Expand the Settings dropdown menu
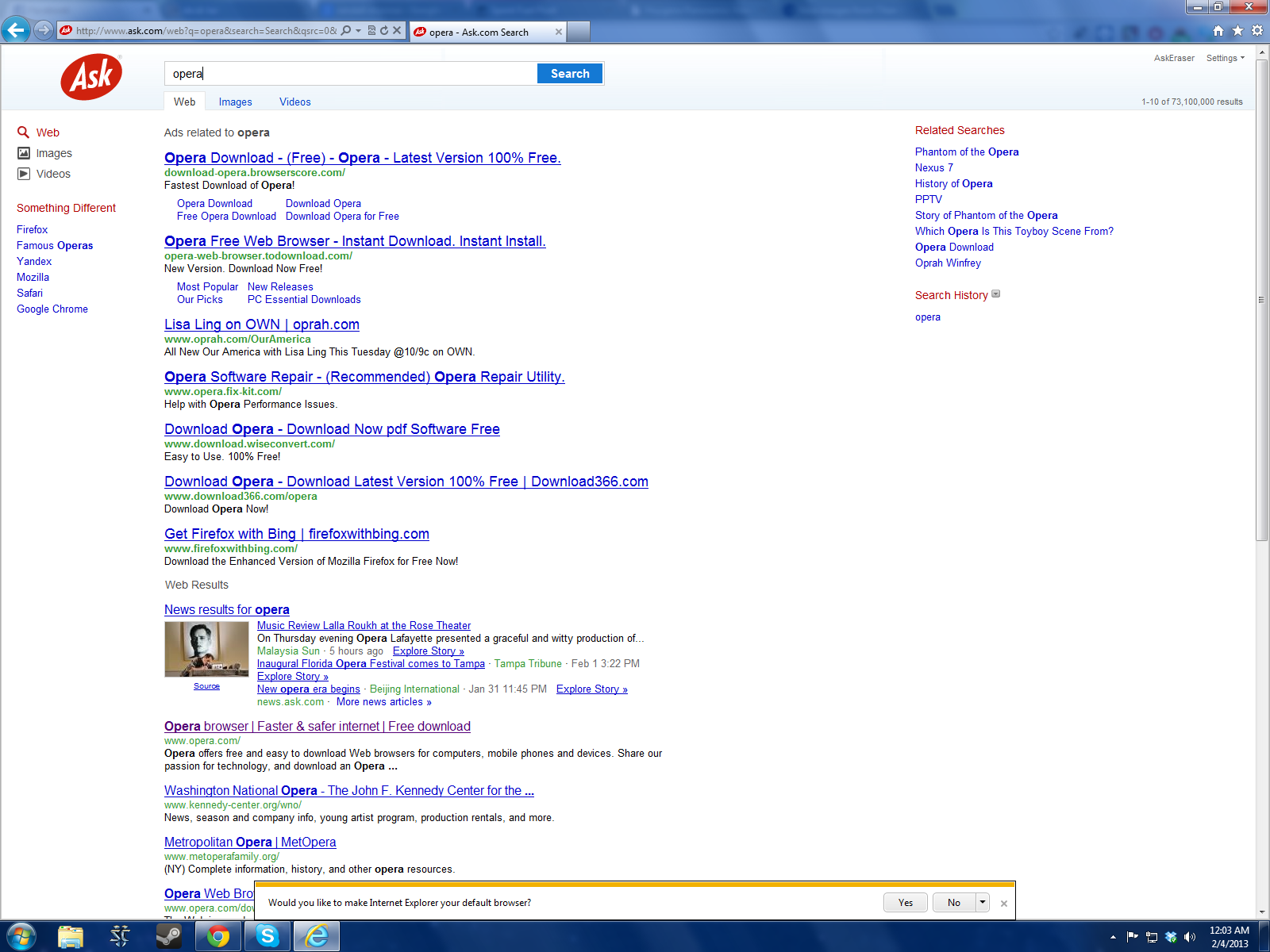The image size is (1270, 952). 1225,58
